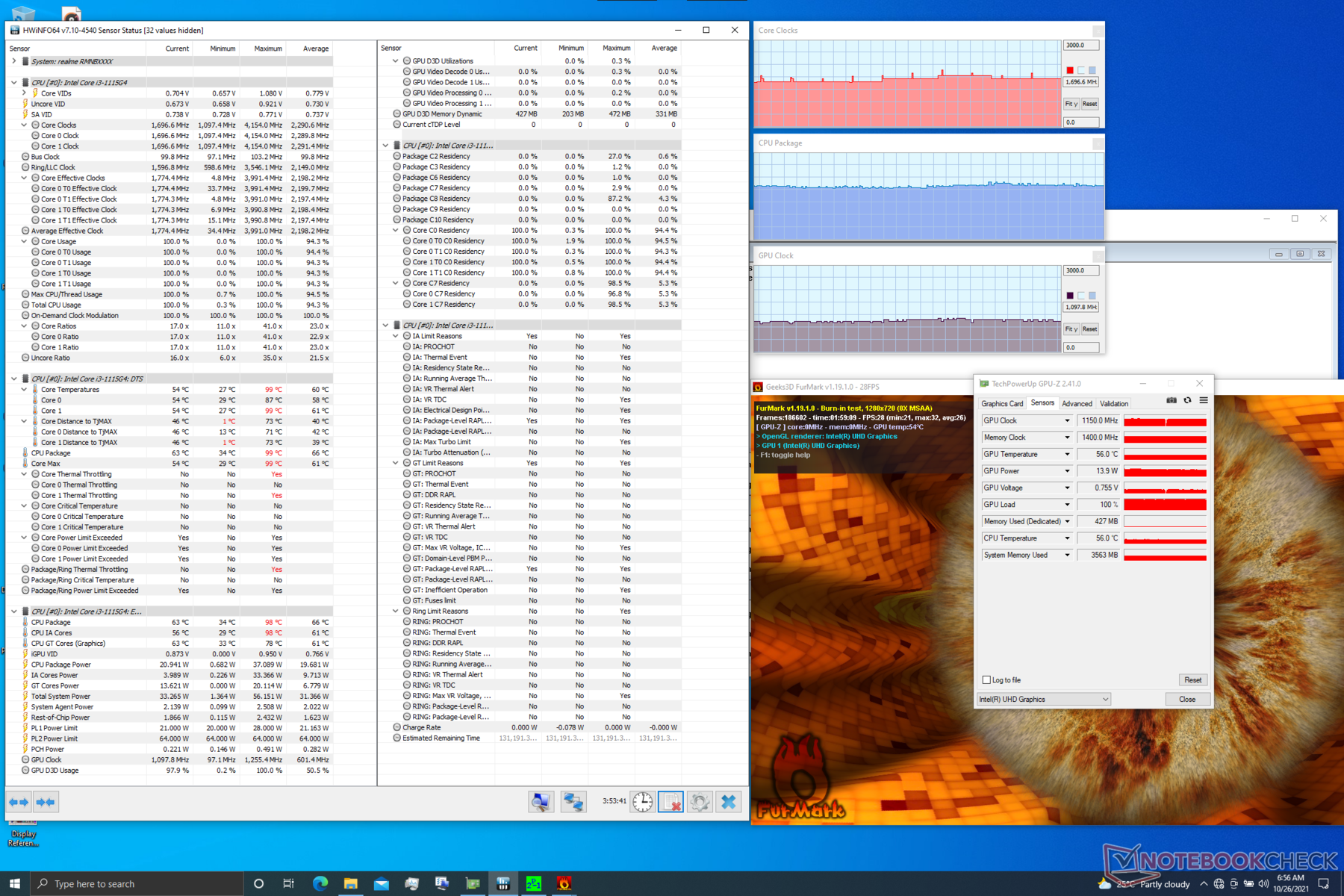Open Mail app from taskbar
The width and height of the screenshot is (1344, 896).
[381, 883]
